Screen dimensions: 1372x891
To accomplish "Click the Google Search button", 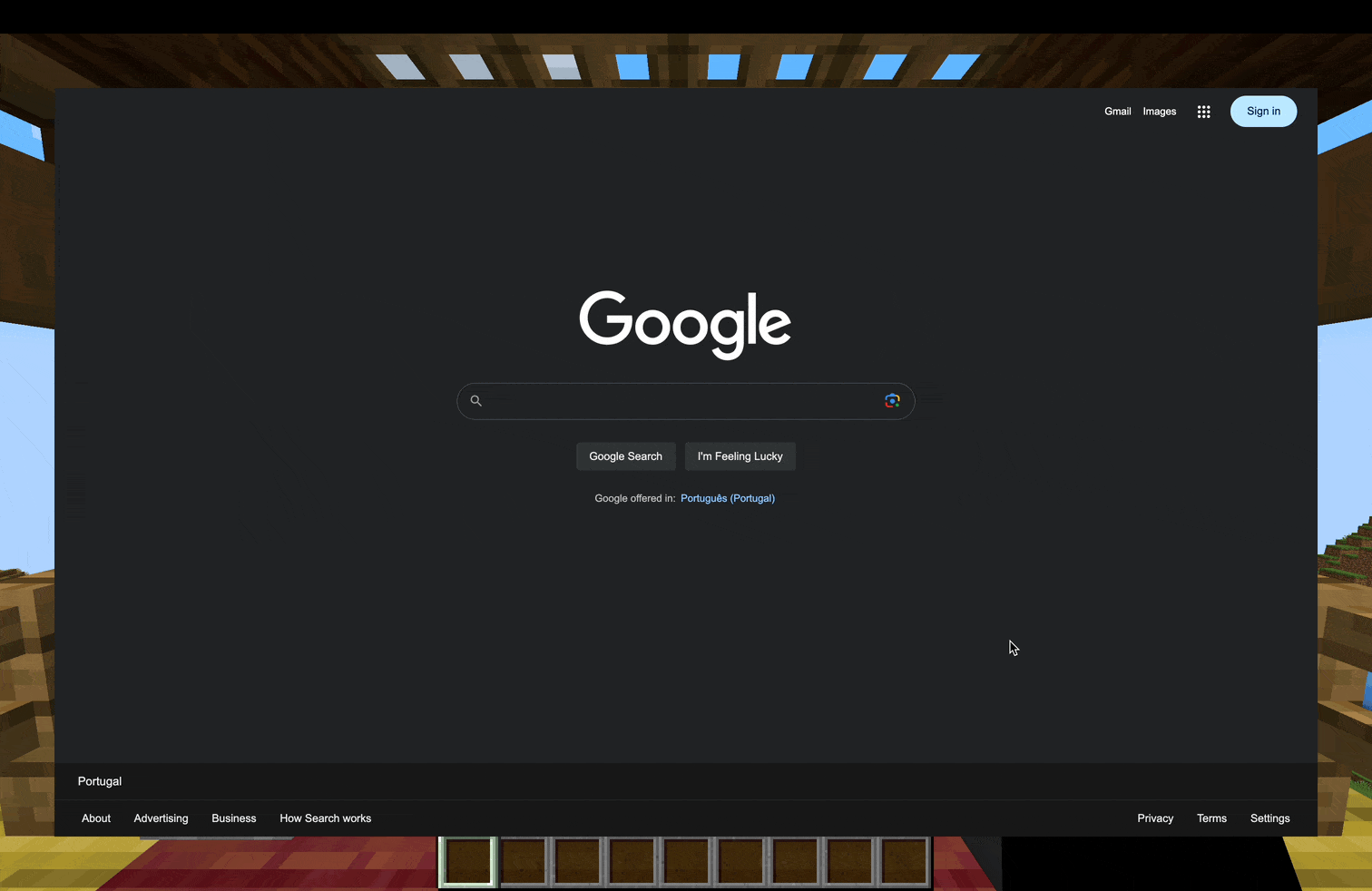I will [625, 456].
